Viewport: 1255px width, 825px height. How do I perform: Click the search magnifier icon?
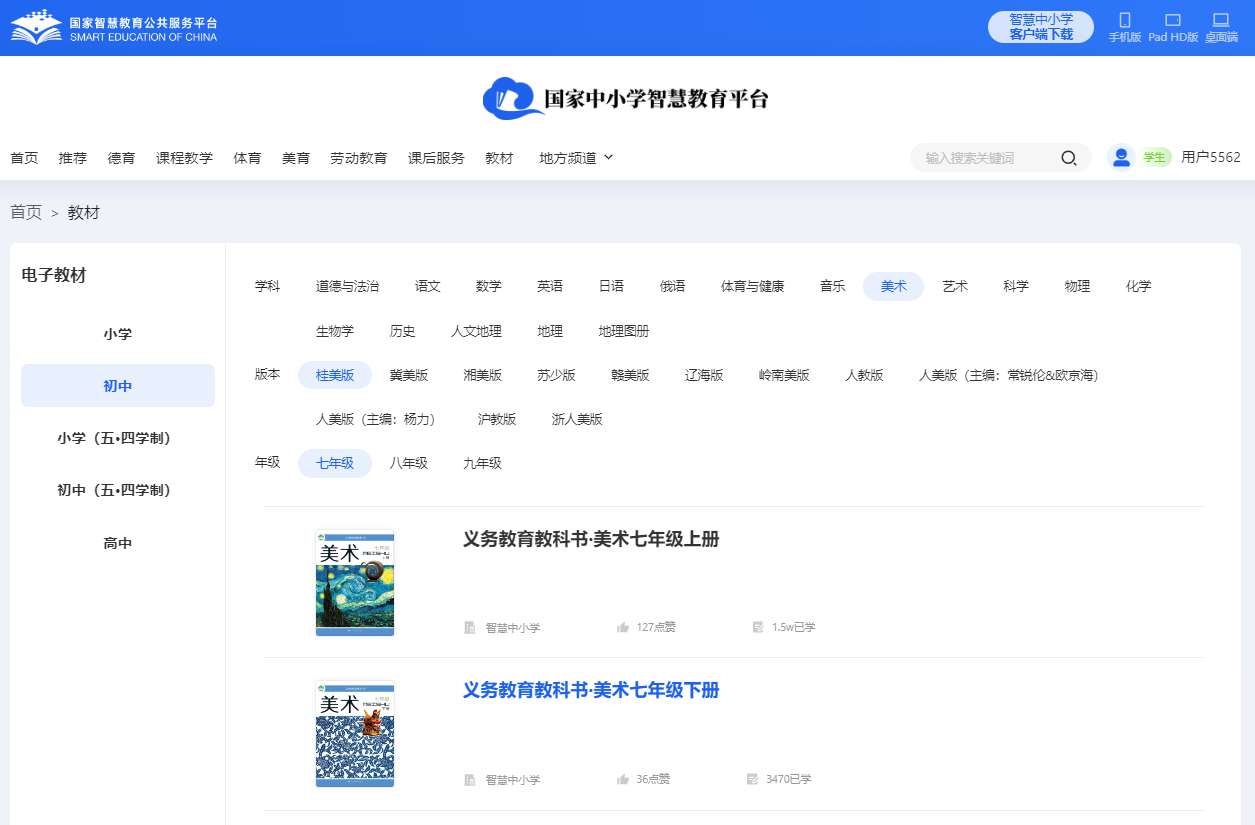(x=1068, y=158)
